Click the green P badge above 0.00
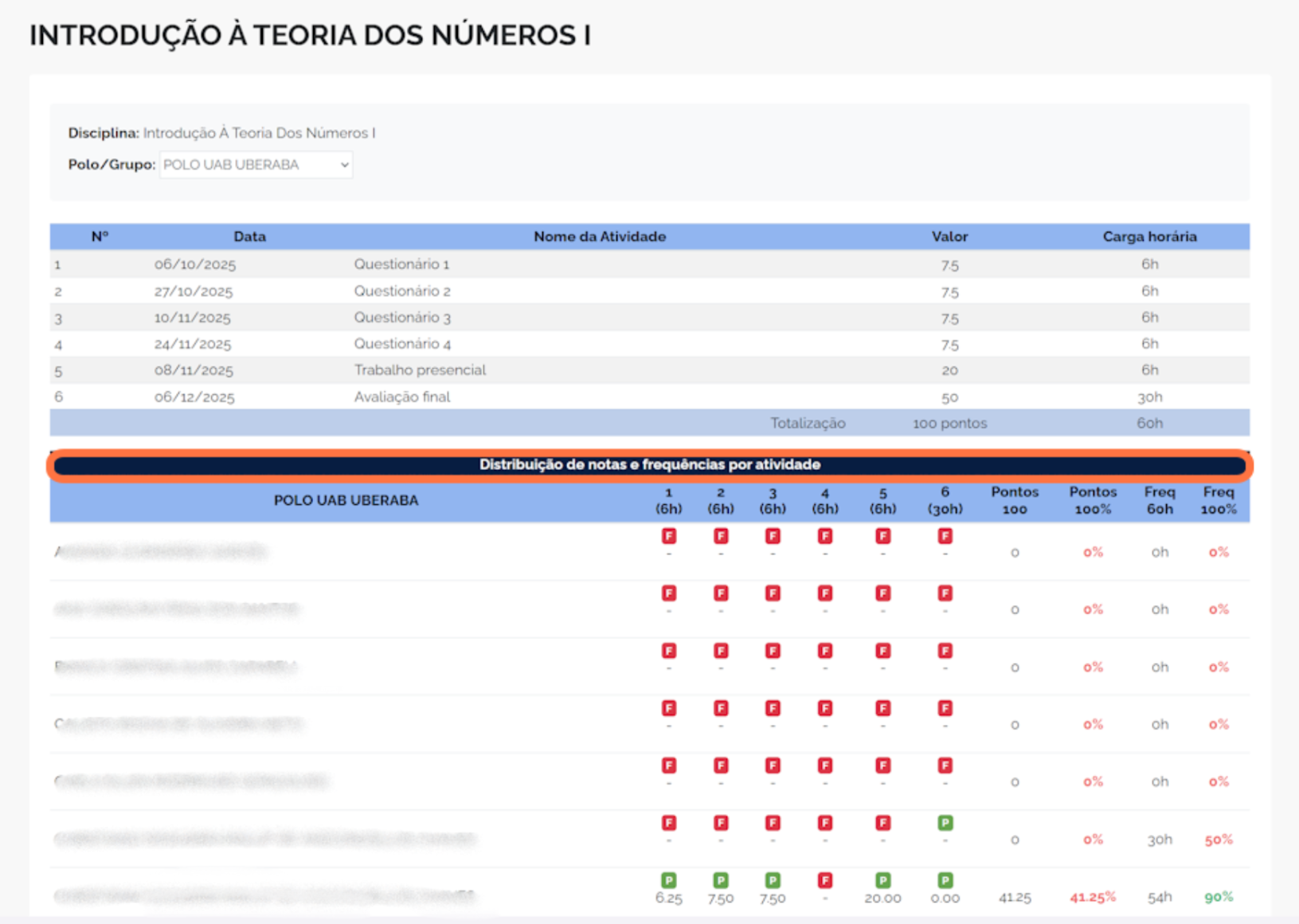The image size is (1299, 924). (x=945, y=880)
